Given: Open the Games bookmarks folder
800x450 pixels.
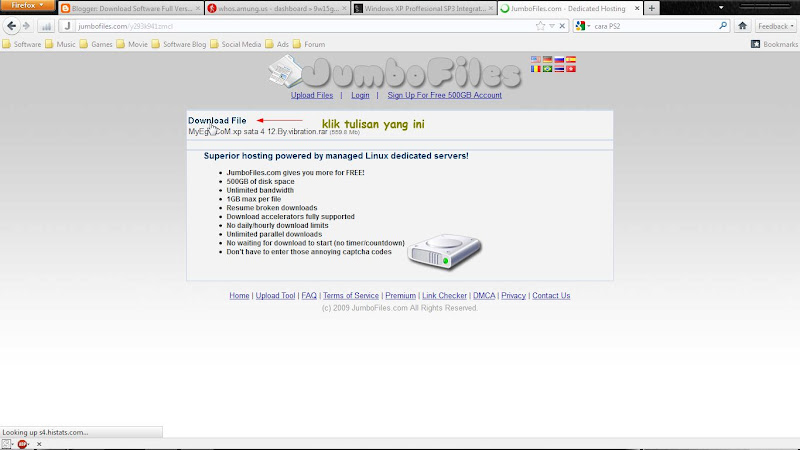Looking at the screenshot, I should 96,44.
